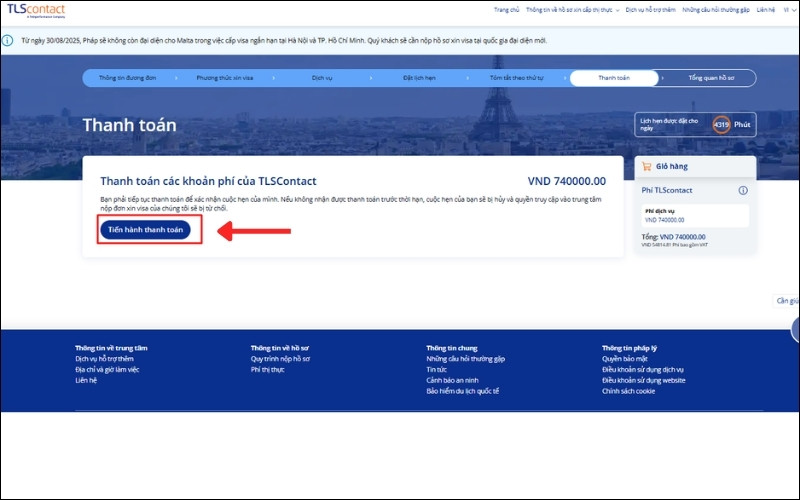Click the 'Cần giúp' help button
Screen dimensions: 800x500
787,300
